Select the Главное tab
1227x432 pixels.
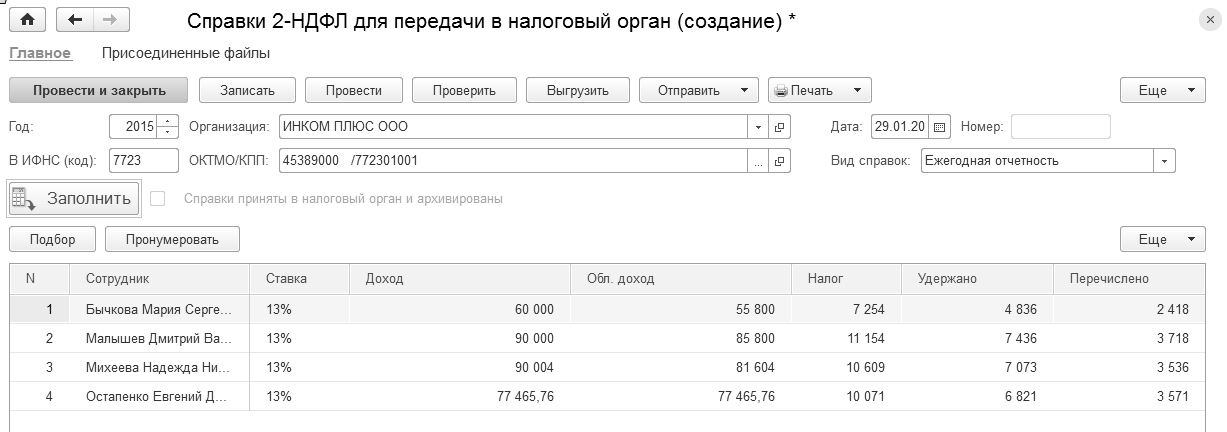[40, 53]
